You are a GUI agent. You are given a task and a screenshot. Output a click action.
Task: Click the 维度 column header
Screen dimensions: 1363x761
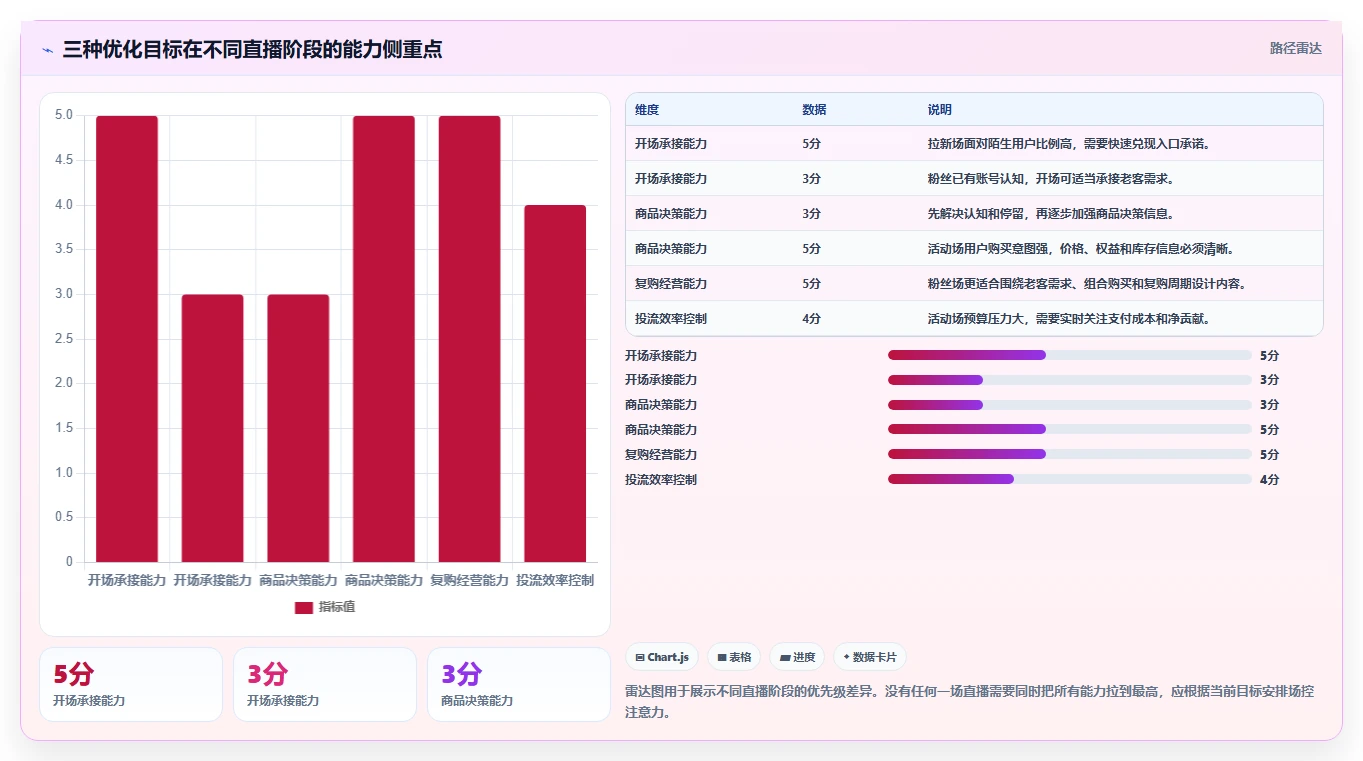[647, 110]
